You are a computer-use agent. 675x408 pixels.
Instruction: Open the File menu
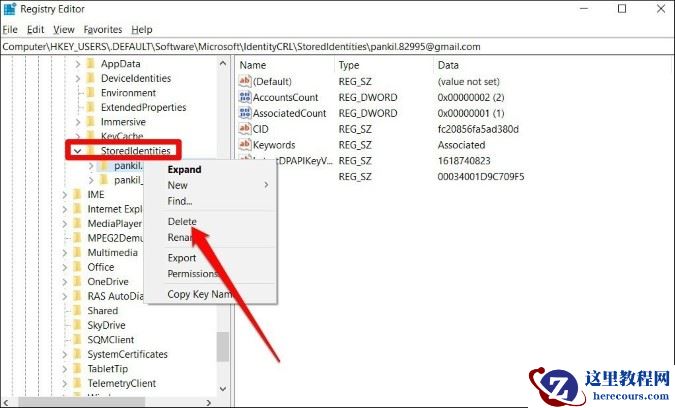pos(10,30)
